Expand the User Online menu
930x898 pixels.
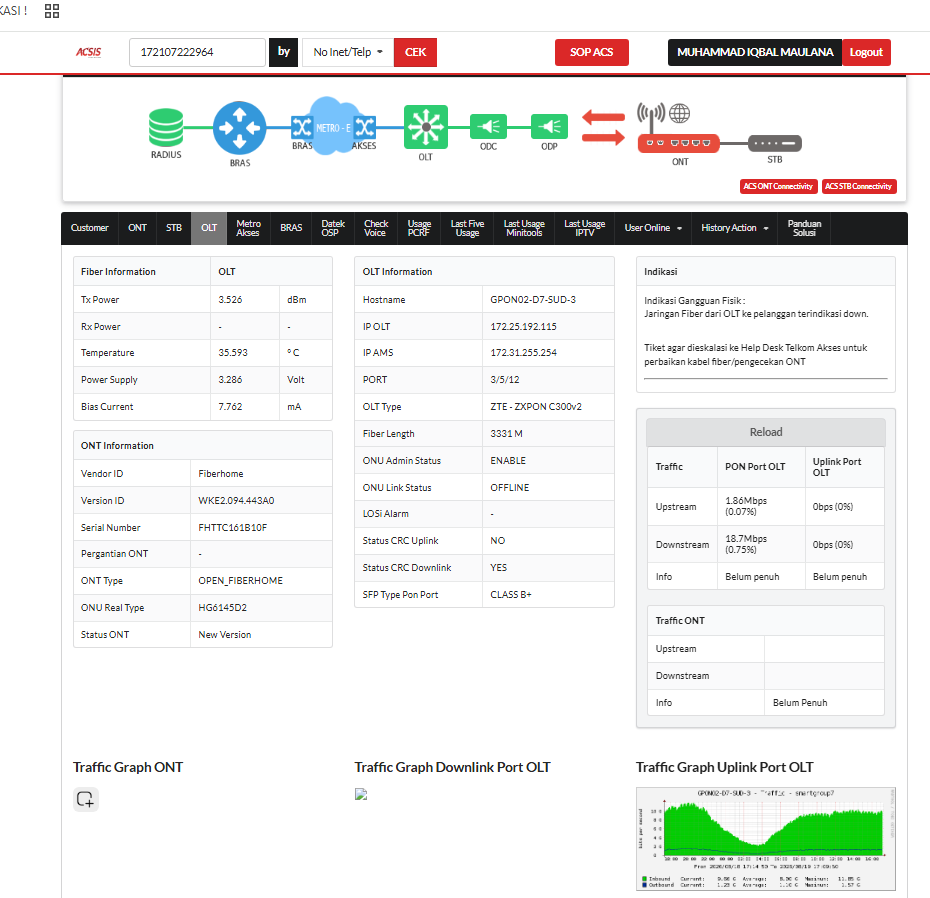click(x=653, y=228)
